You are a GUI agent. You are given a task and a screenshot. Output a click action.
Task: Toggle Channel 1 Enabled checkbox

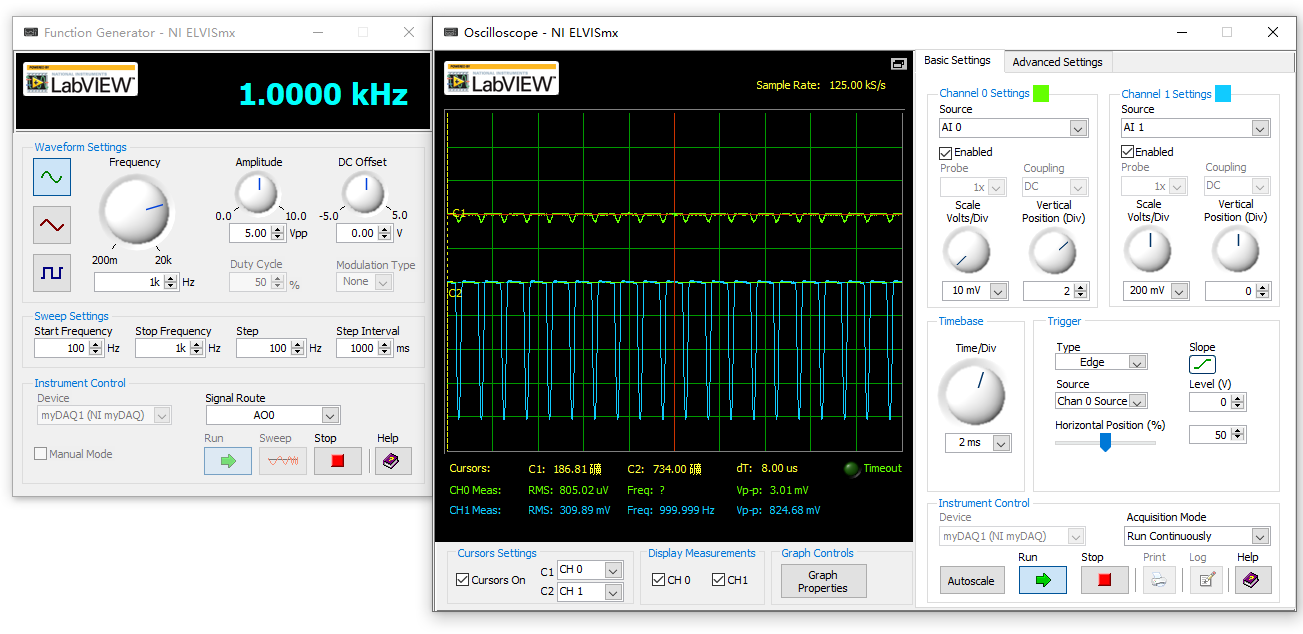click(1127, 152)
